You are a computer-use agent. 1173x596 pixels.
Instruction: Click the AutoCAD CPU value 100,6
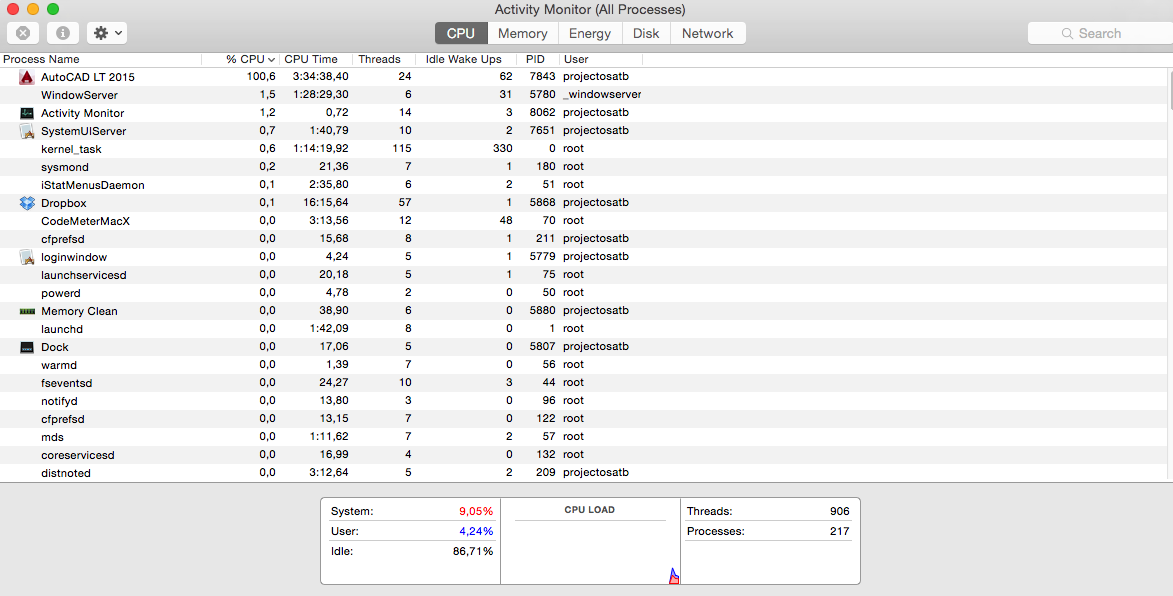click(261, 76)
